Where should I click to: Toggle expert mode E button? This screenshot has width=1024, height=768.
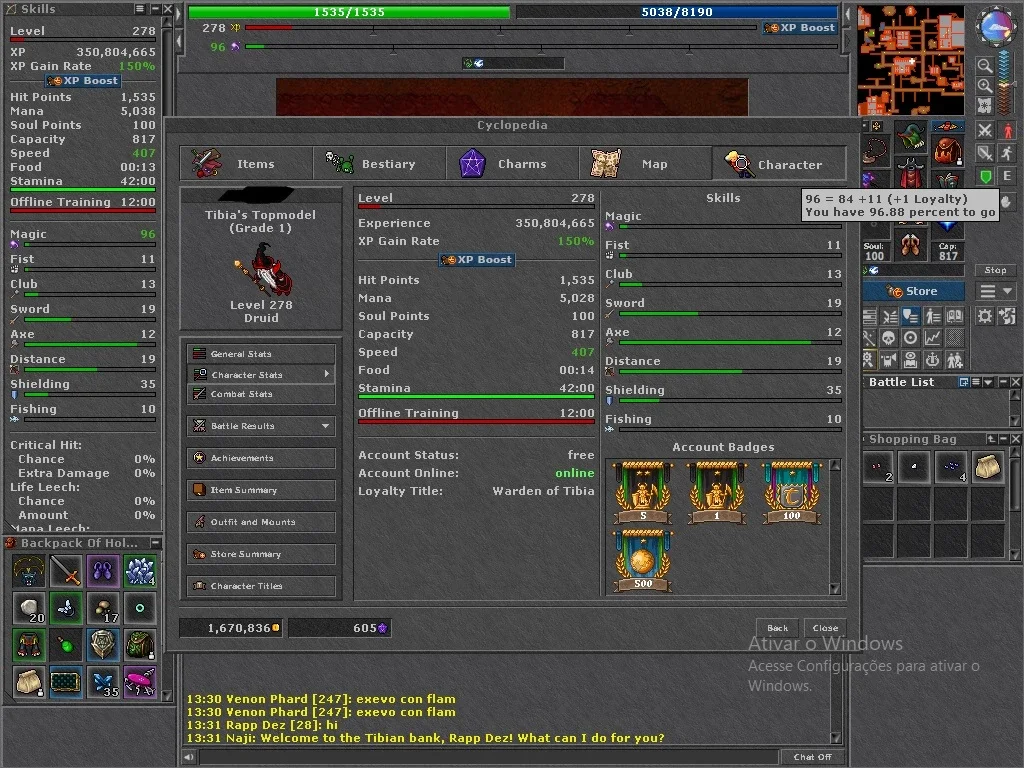[x=1007, y=176]
